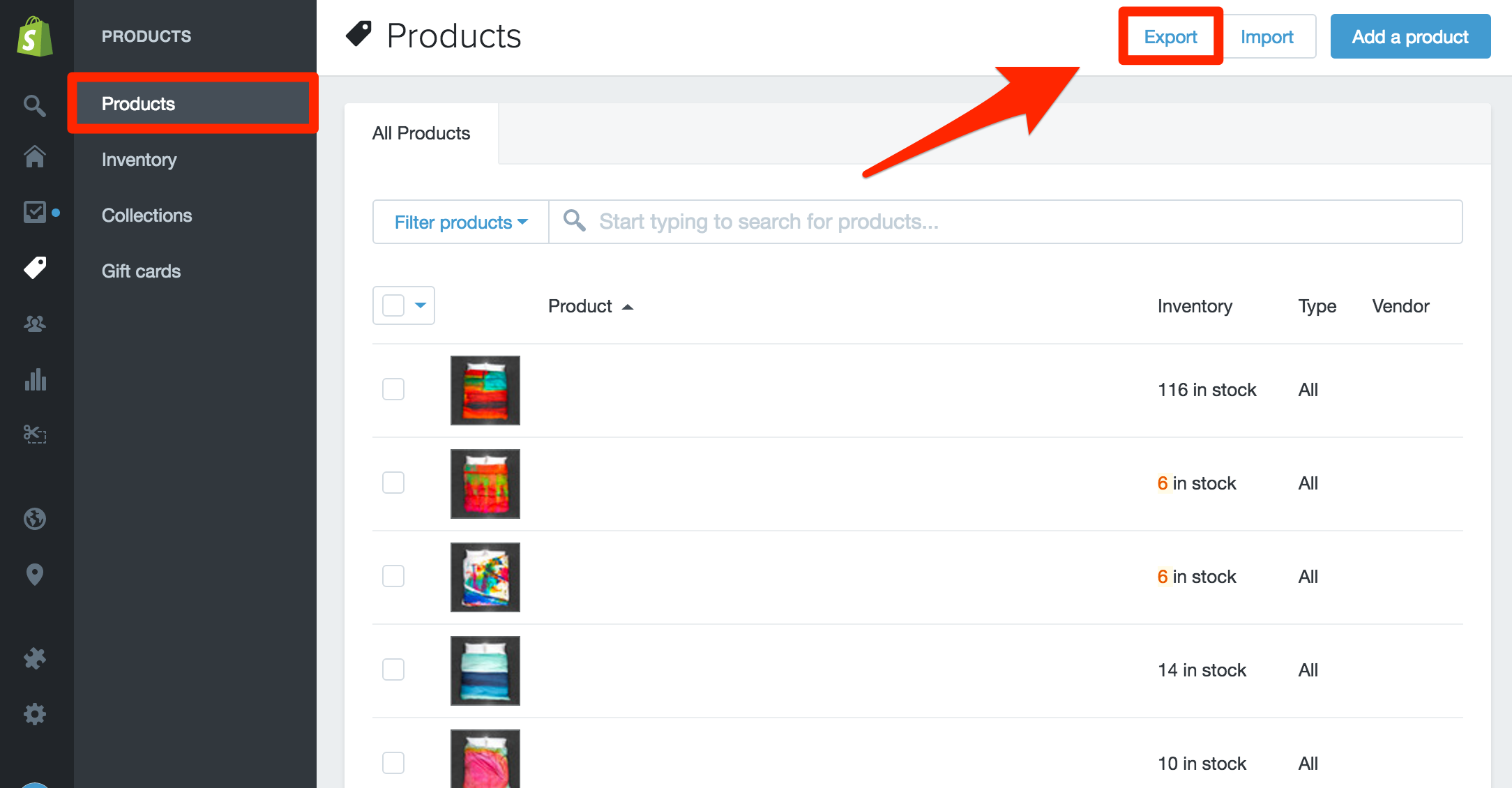Click the Export button

point(1170,36)
